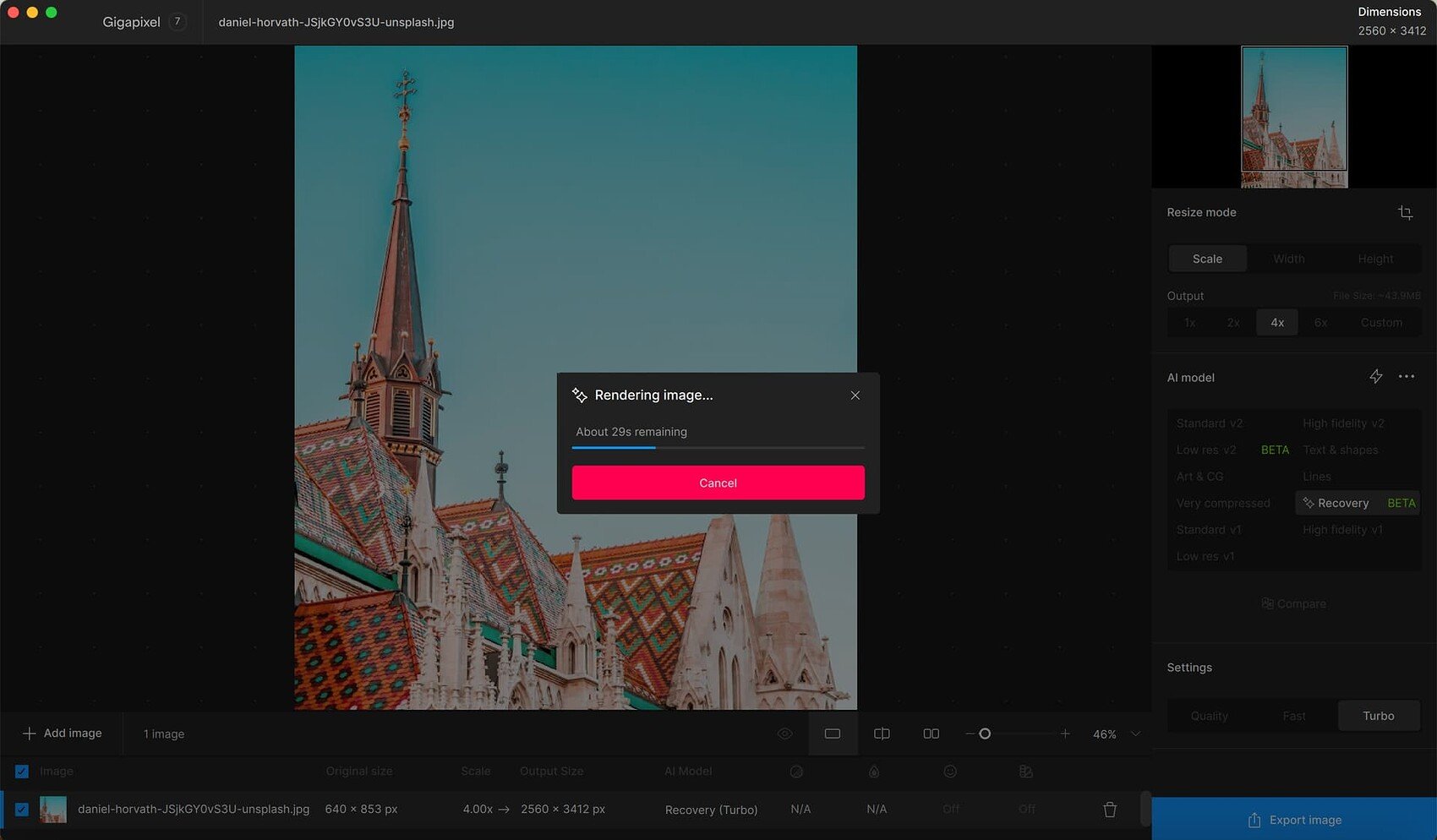Click the Compare button in the sidebar
1437x840 pixels.
(x=1292, y=603)
